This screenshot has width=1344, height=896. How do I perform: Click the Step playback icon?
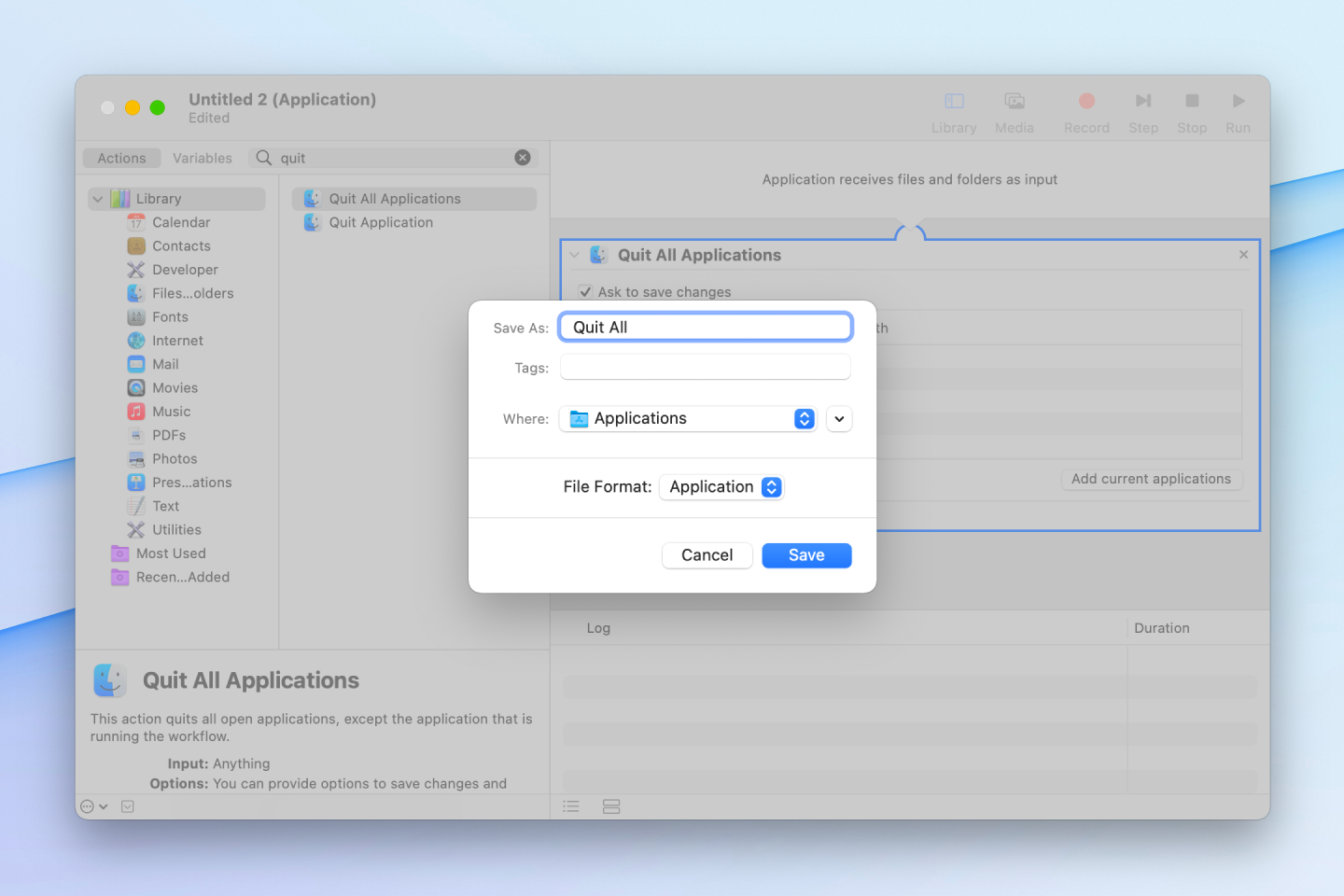(1143, 101)
